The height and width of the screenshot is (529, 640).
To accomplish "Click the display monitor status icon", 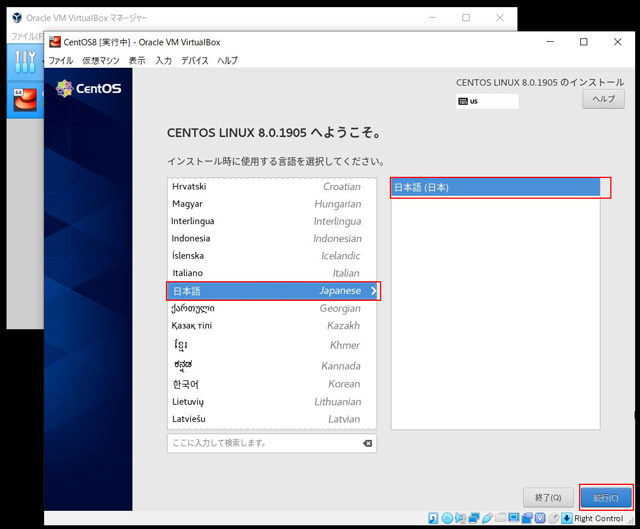I will pos(514,518).
